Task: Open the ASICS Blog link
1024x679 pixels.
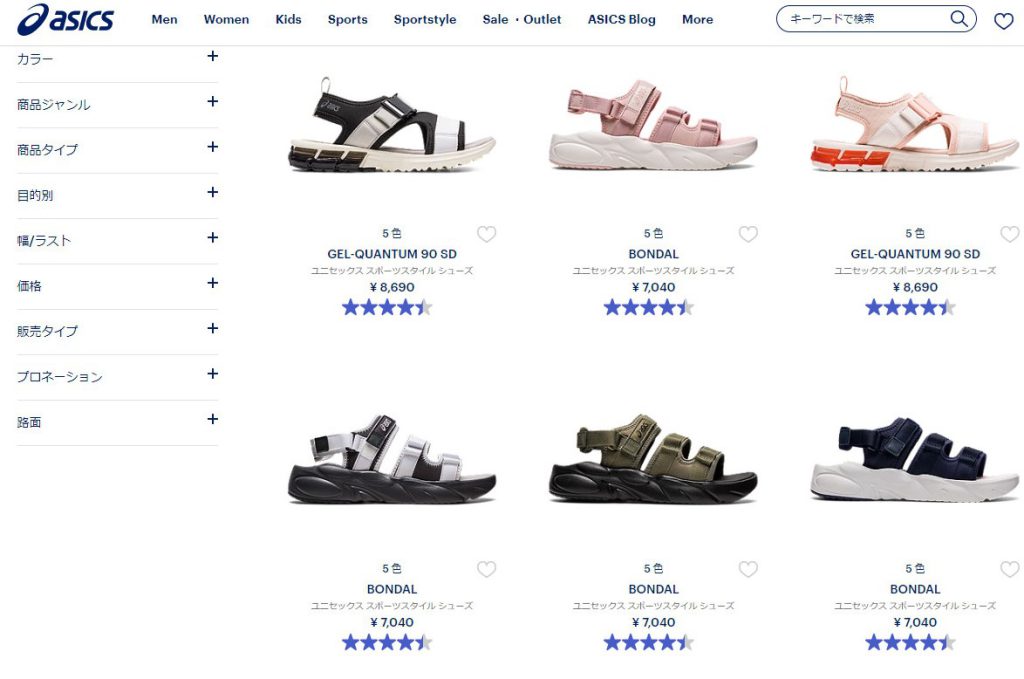Action: tap(622, 20)
